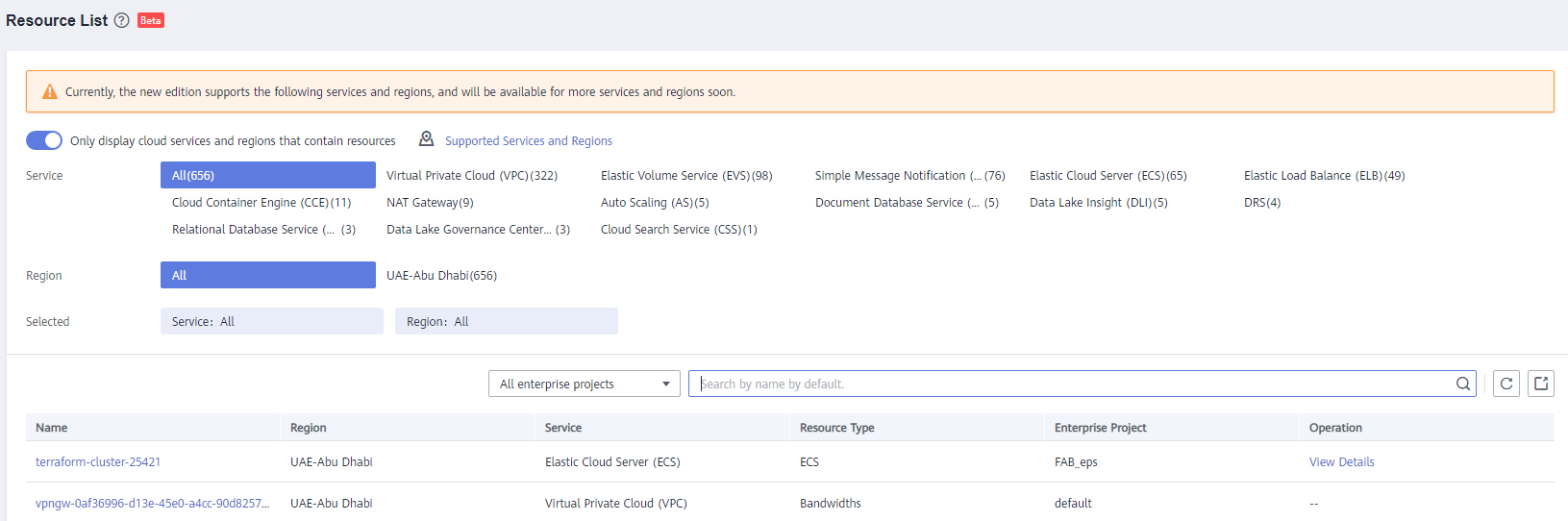Open Supported Services and Regions link

pyautogui.click(x=529, y=140)
